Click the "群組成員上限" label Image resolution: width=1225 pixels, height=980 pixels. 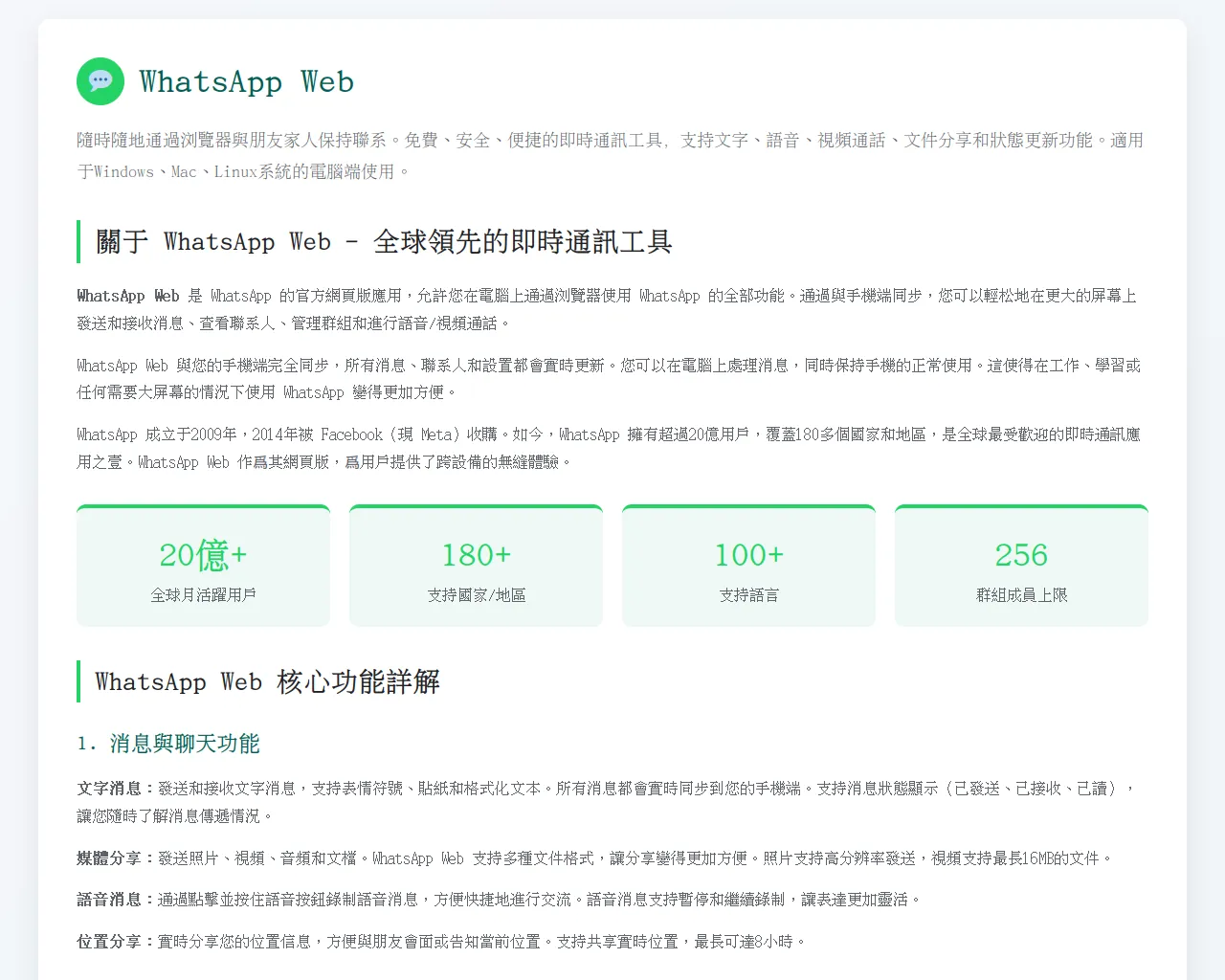click(x=1021, y=595)
